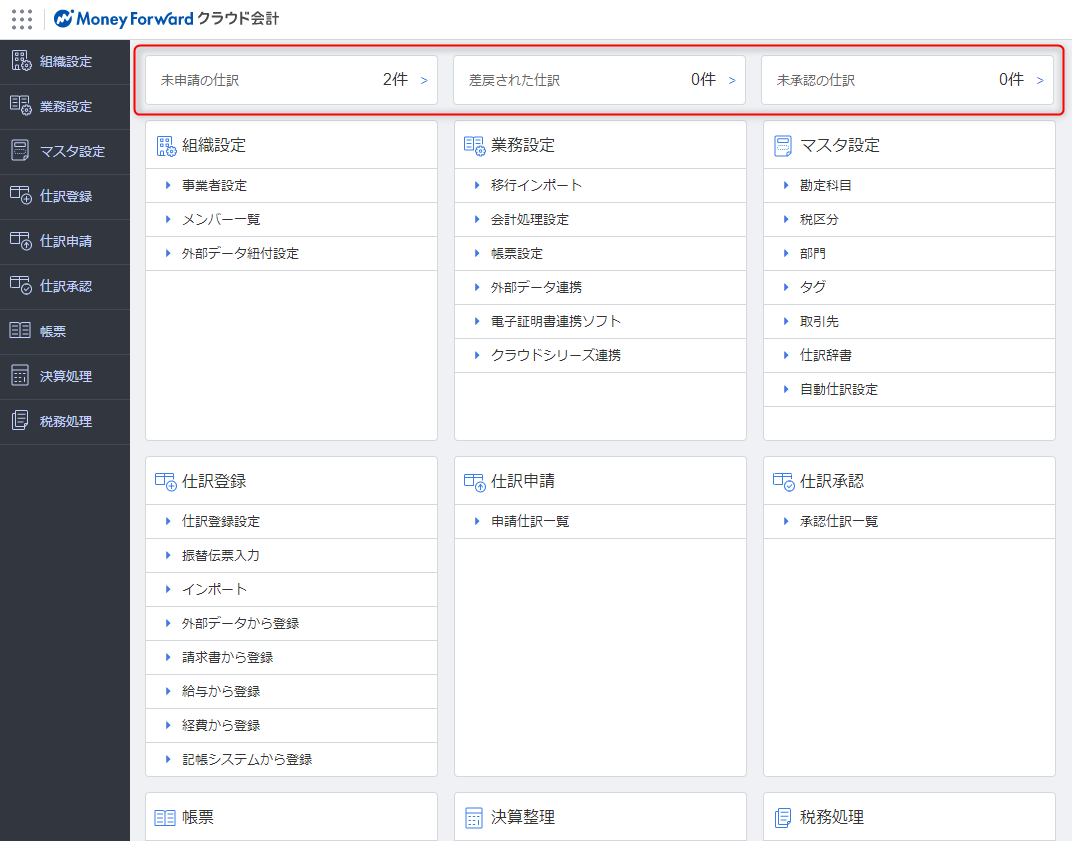Select 仕訳申請 text in sidebar menu
This screenshot has height=841, width=1072.
coord(66,241)
